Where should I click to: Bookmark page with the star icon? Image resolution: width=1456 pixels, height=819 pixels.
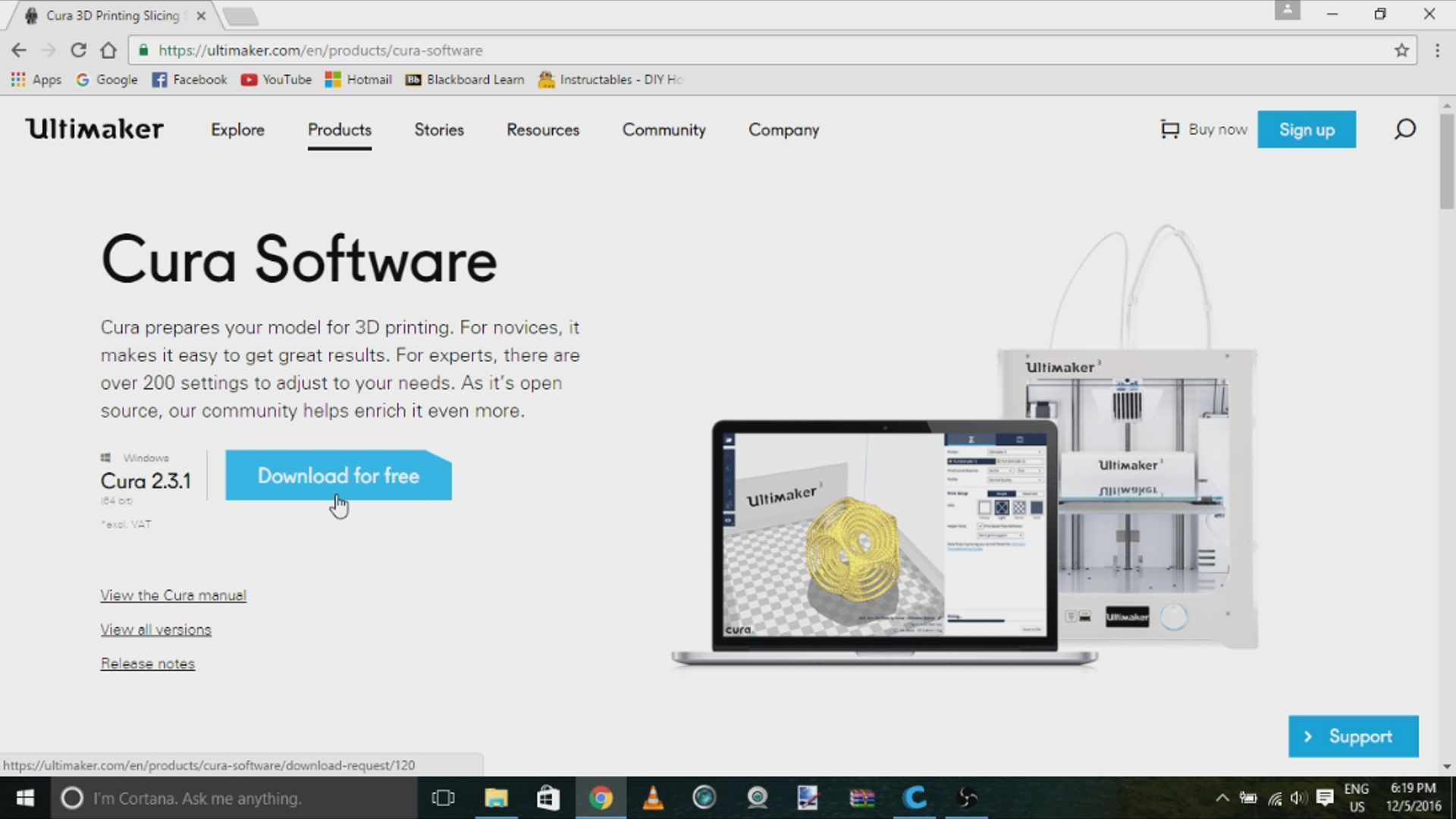(1401, 50)
